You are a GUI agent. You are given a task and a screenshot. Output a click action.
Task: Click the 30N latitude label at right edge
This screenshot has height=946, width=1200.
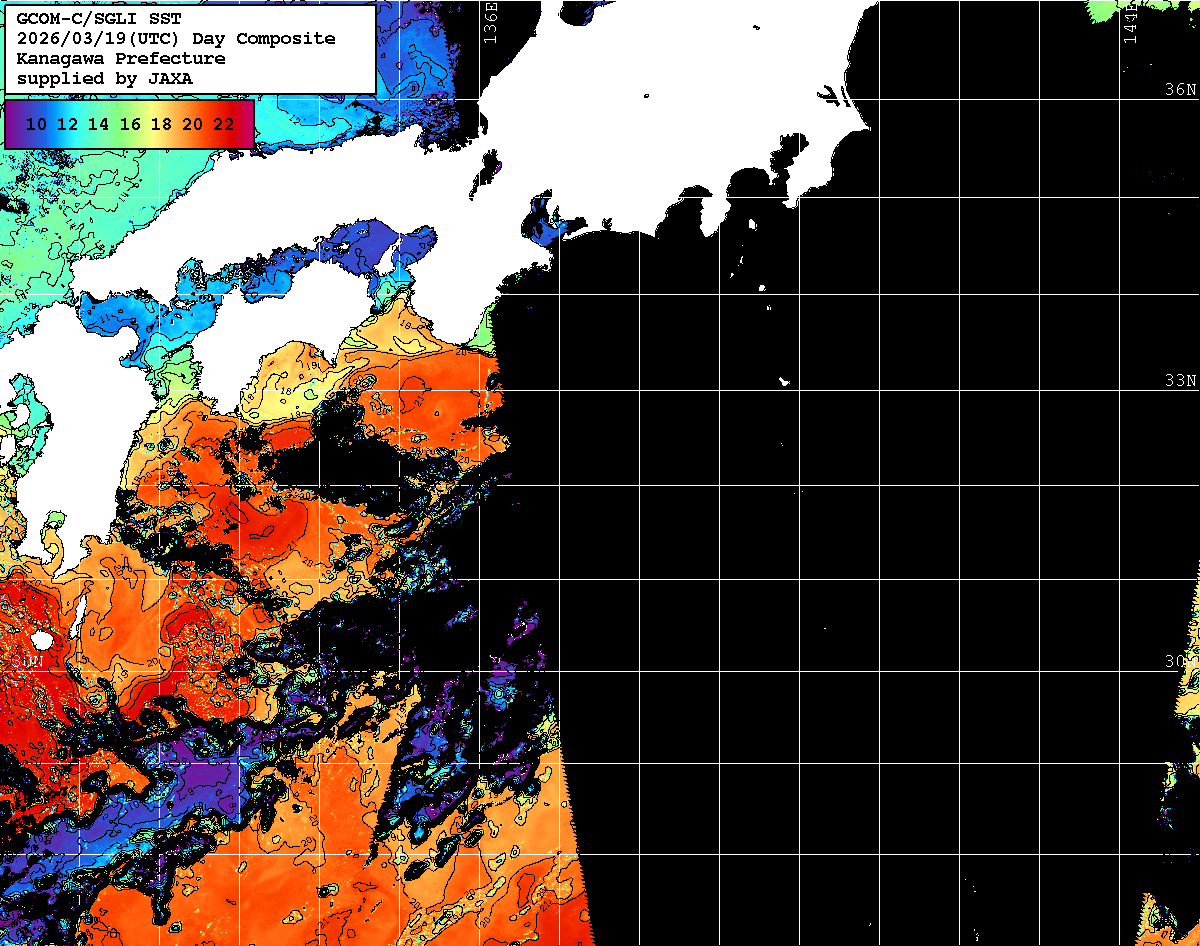[x=1180, y=662]
